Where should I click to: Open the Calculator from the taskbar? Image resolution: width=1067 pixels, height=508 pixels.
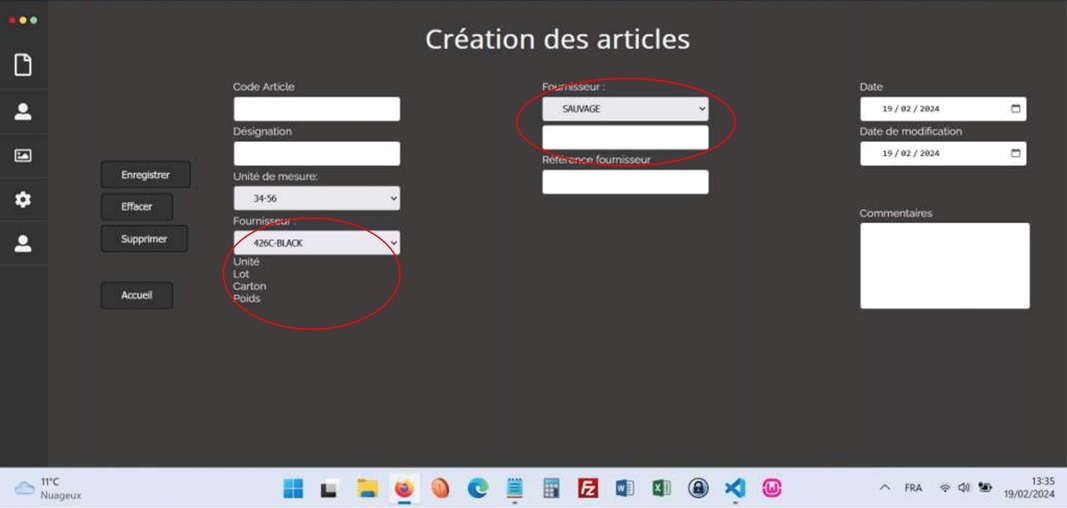551,488
